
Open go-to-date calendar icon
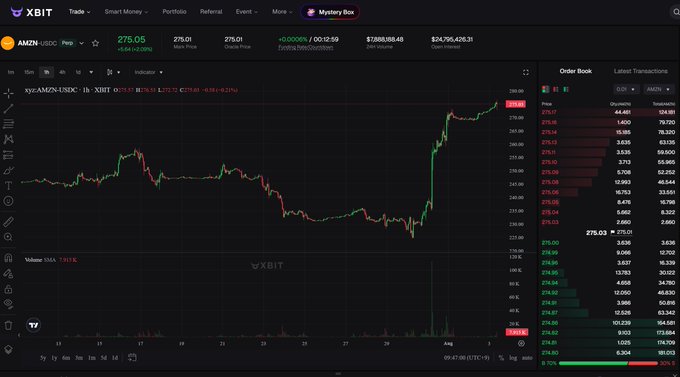tap(132, 357)
